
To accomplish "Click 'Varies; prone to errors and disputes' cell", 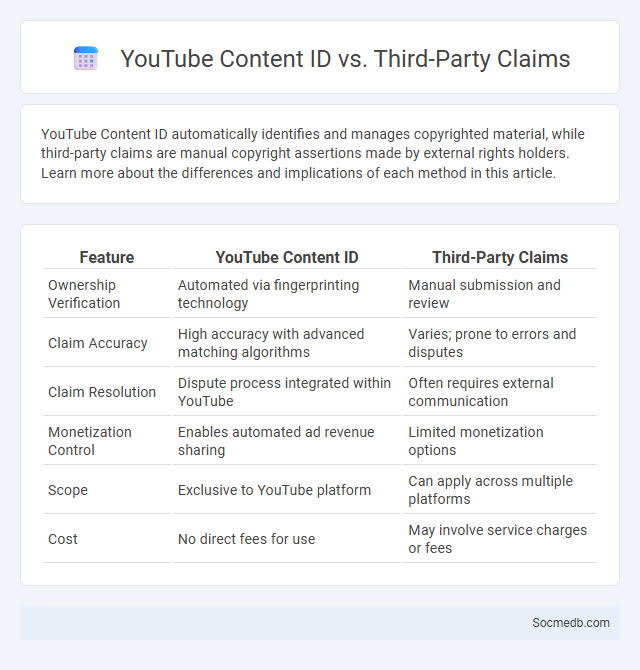I will [x=500, y=343].
